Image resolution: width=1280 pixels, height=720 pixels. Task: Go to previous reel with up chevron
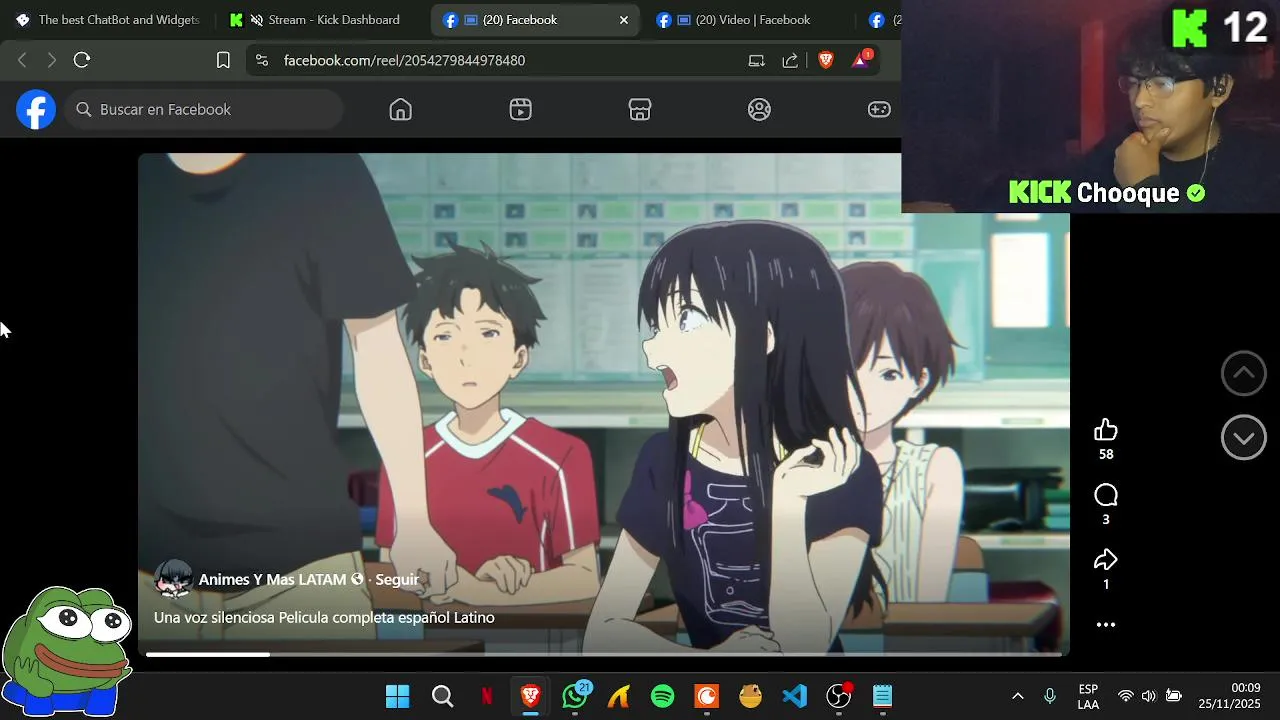(1244, 373)
